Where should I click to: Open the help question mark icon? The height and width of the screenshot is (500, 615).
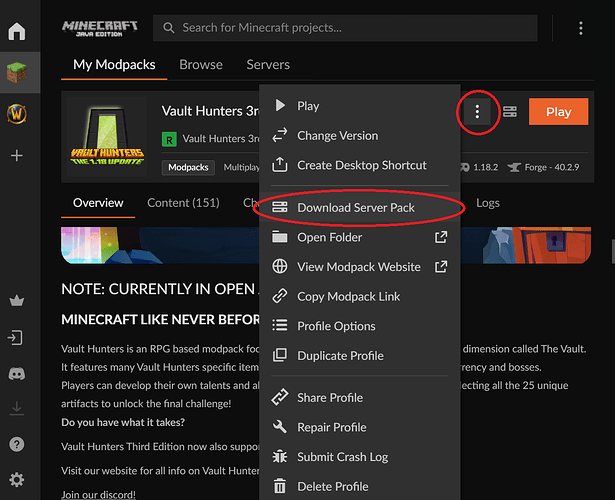[16, 444]
